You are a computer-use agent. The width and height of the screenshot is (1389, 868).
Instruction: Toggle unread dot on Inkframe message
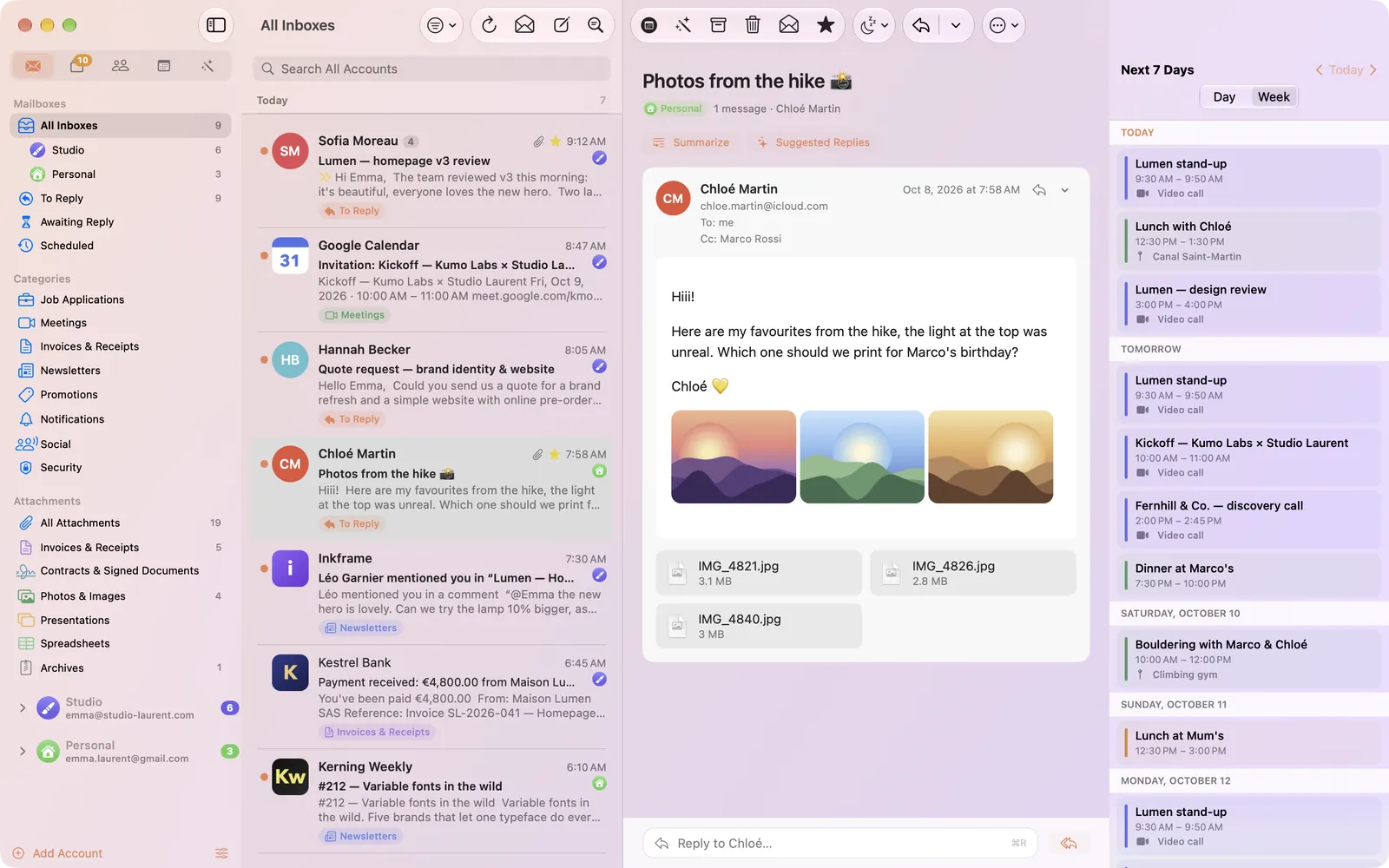coord(264,569)
